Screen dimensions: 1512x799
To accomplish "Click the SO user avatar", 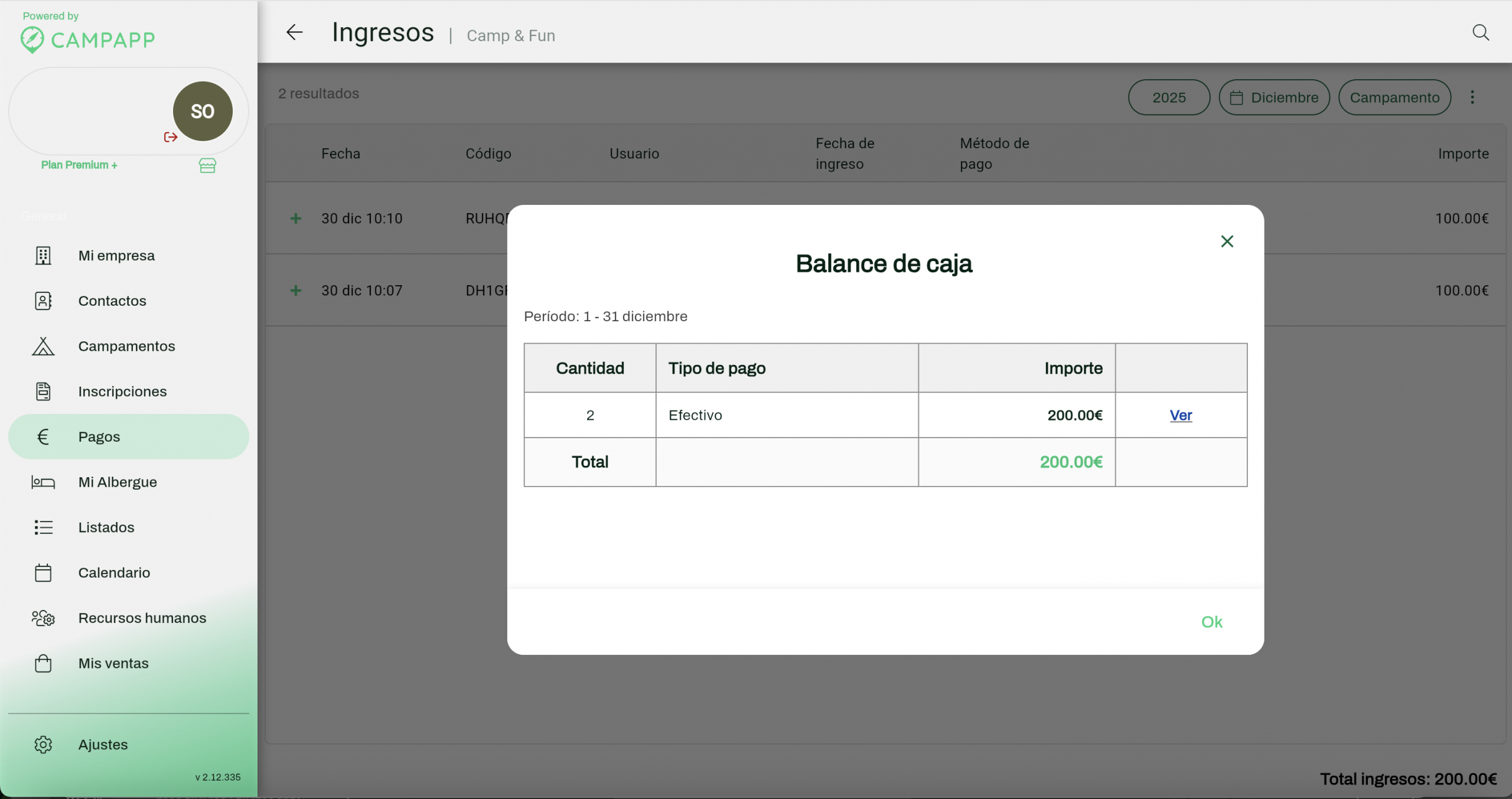I will (203, 111).
